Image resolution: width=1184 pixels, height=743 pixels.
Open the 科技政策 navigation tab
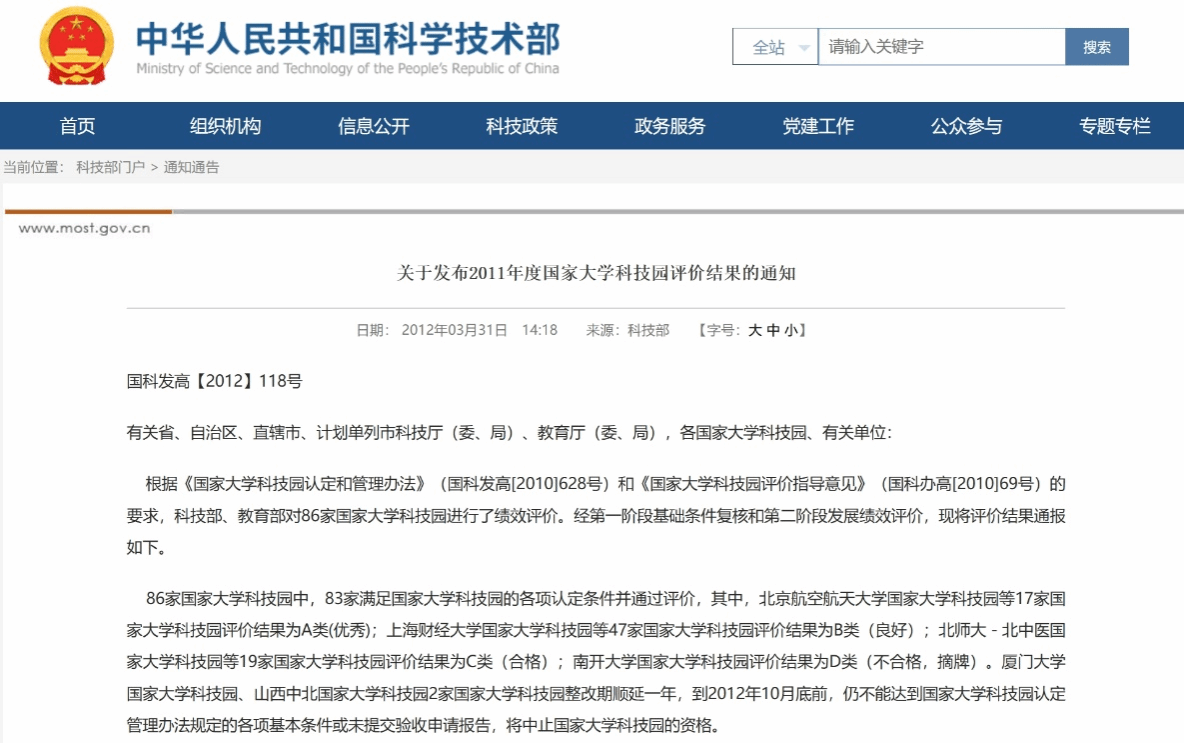click(521, 126)
